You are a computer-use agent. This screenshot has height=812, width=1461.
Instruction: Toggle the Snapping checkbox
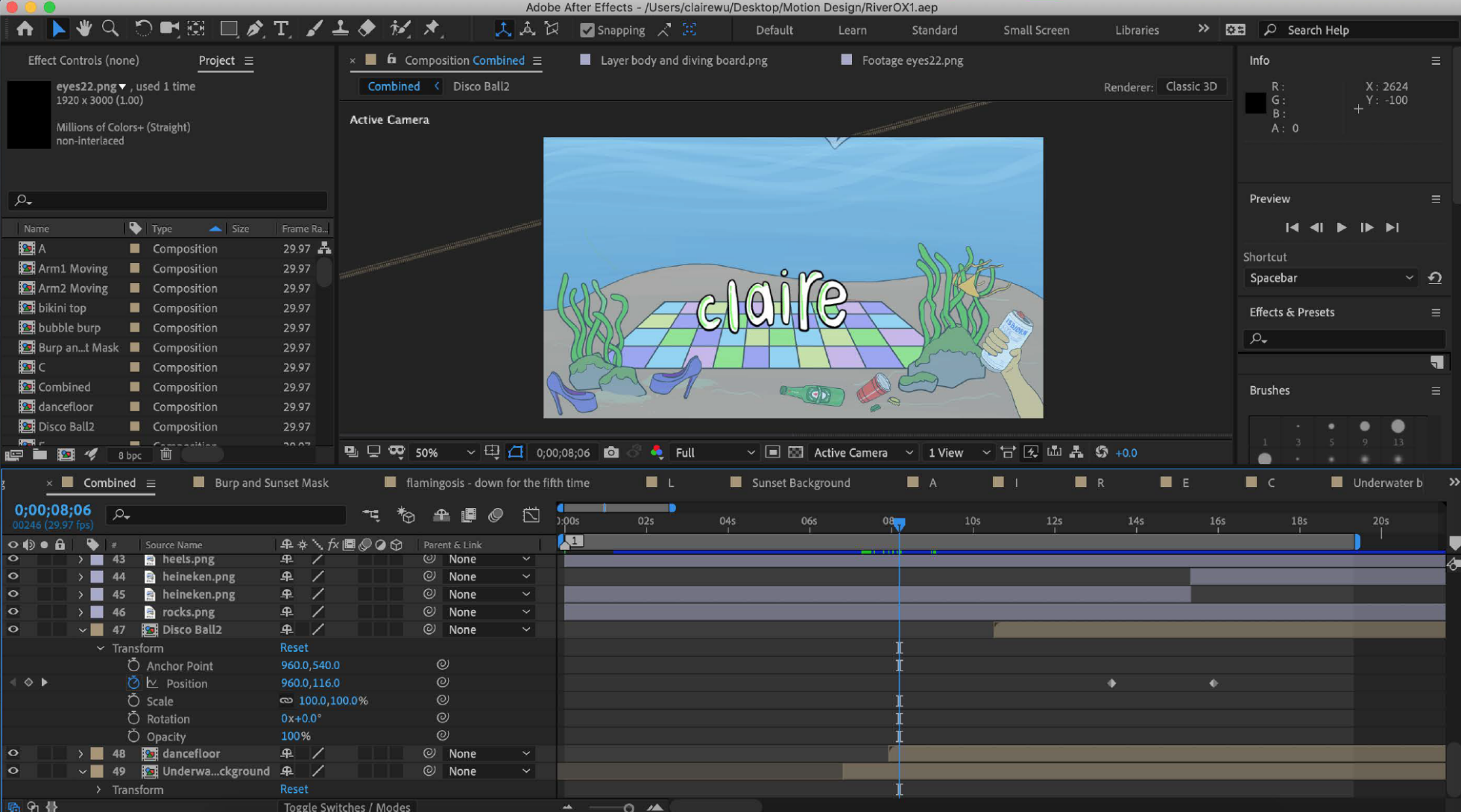point(587,30)
